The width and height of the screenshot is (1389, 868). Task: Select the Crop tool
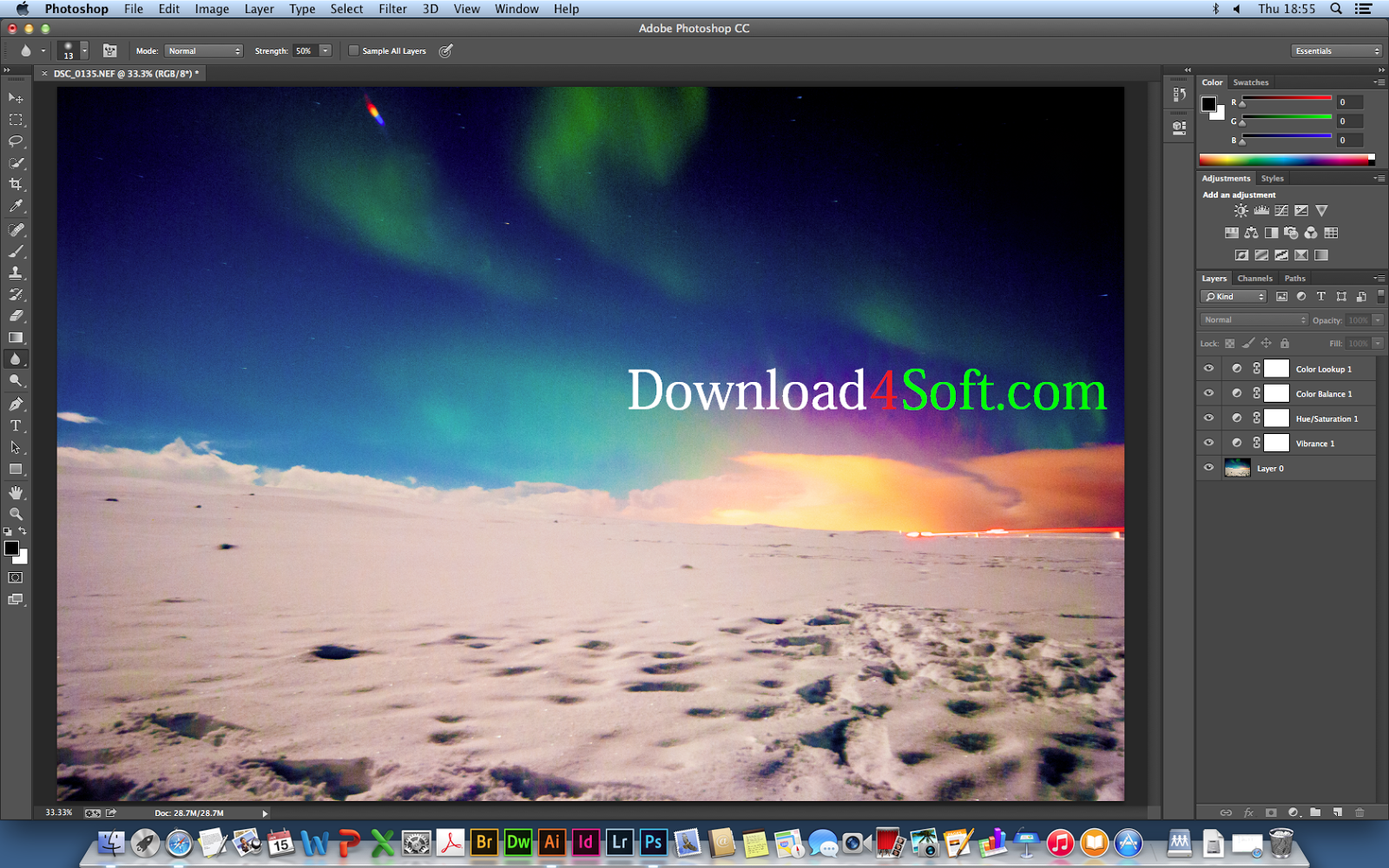16,184
